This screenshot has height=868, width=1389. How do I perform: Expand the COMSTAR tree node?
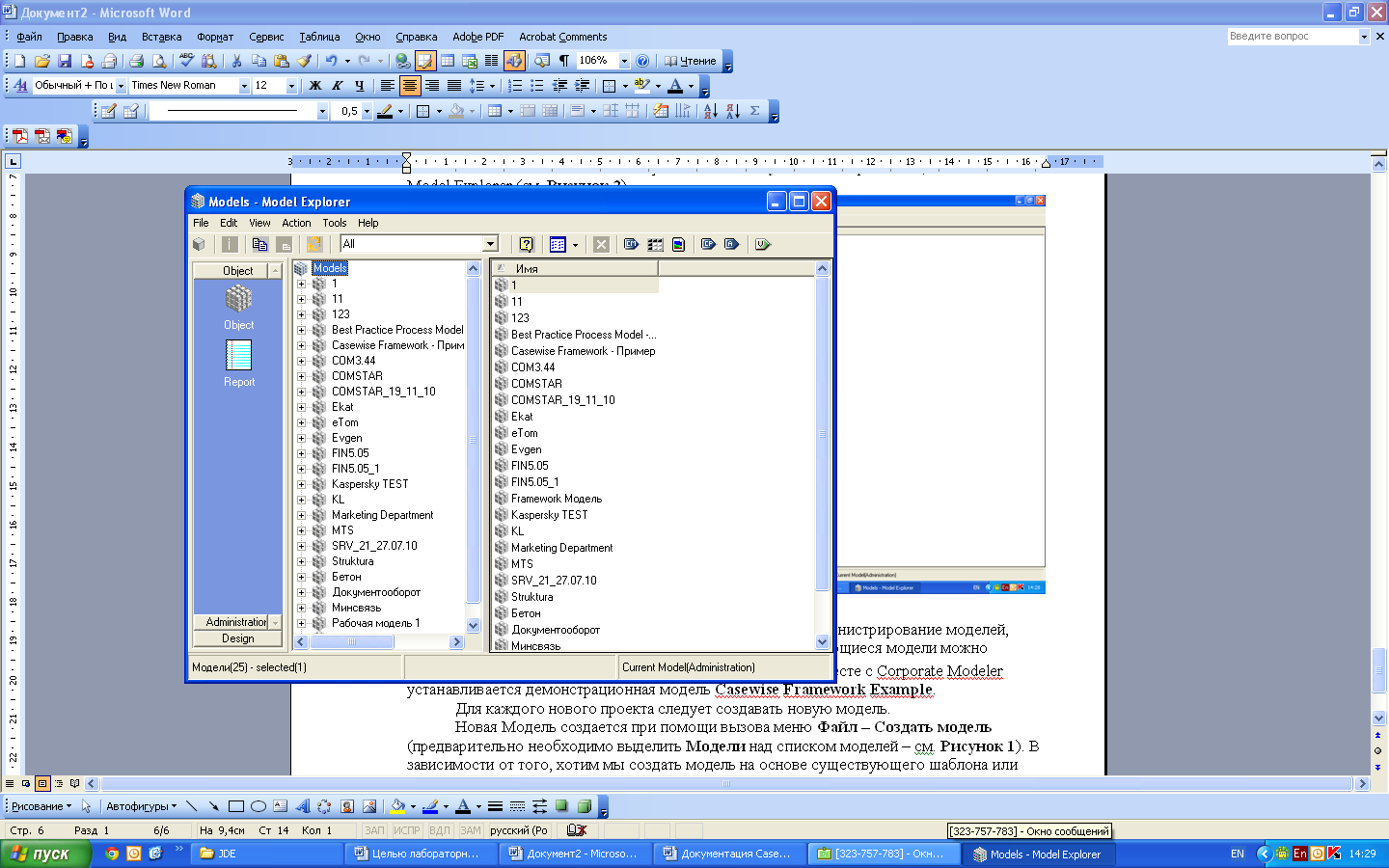pyautogui.click(x=301, y=376)
